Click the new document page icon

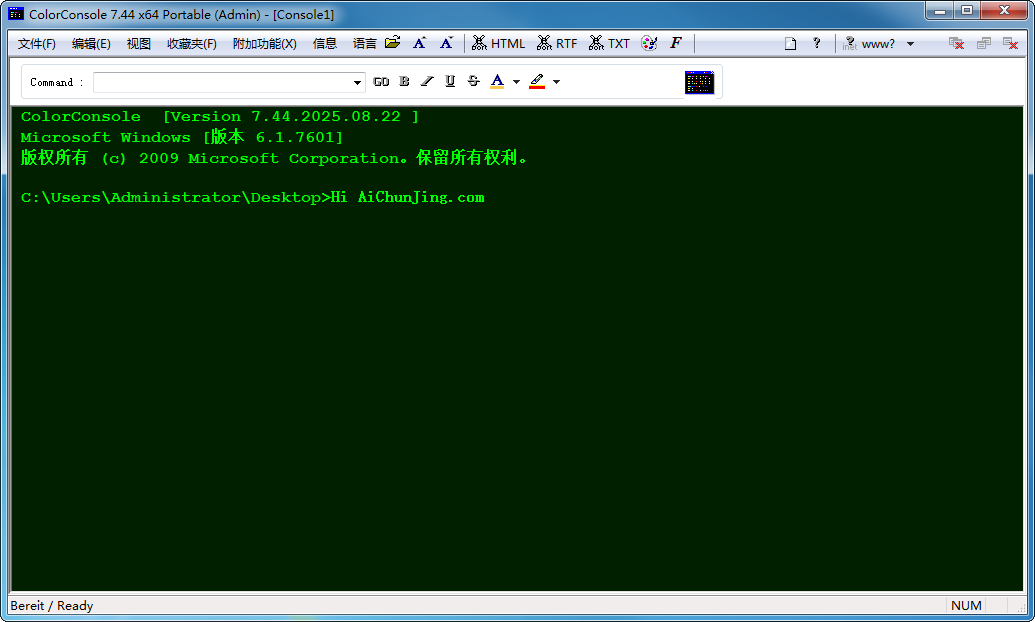coord(790,44)
